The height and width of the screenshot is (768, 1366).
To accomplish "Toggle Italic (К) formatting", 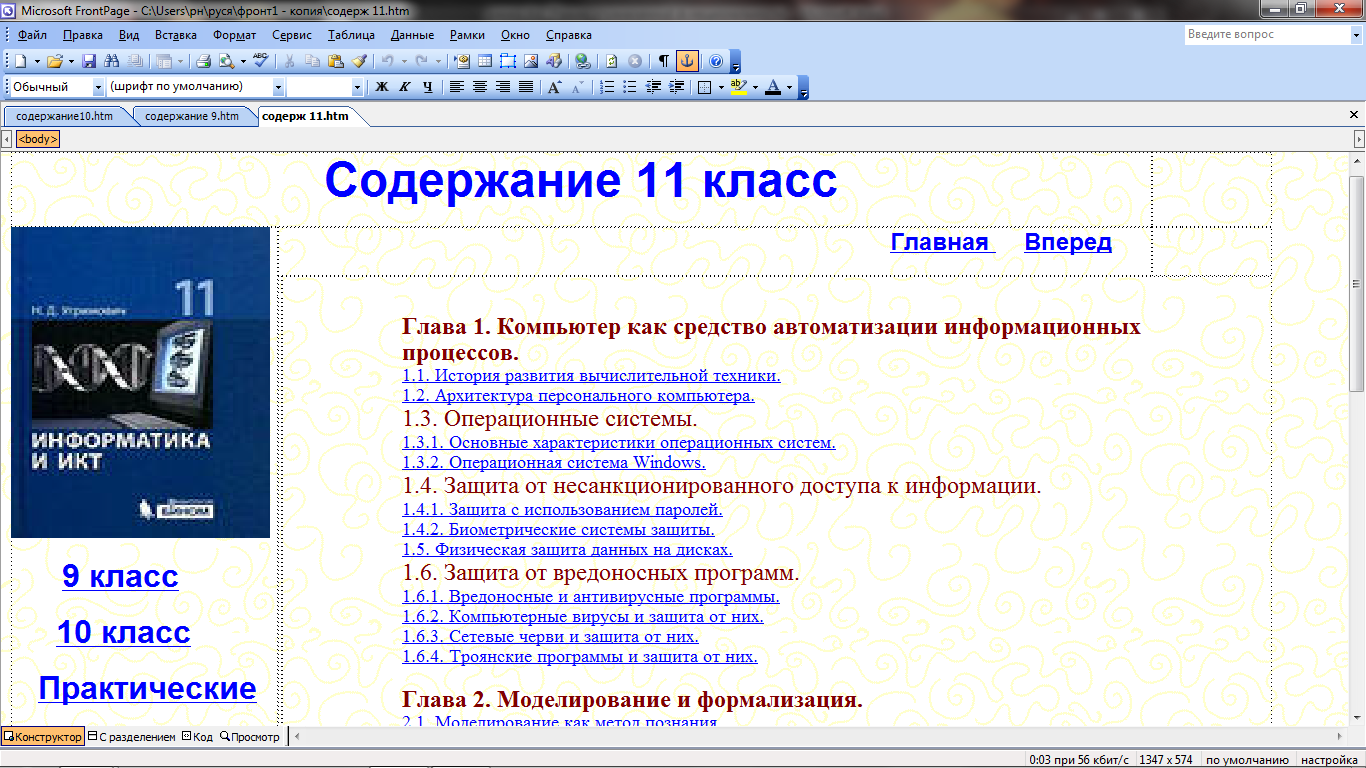I will (x=405, y=87).
